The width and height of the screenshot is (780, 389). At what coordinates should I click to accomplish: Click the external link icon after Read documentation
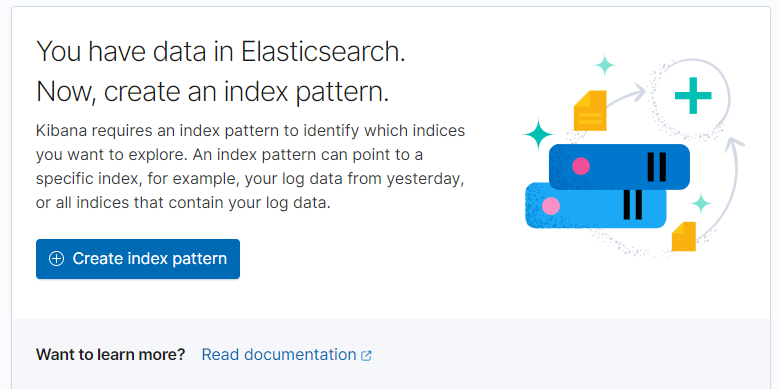coord(366,356)
